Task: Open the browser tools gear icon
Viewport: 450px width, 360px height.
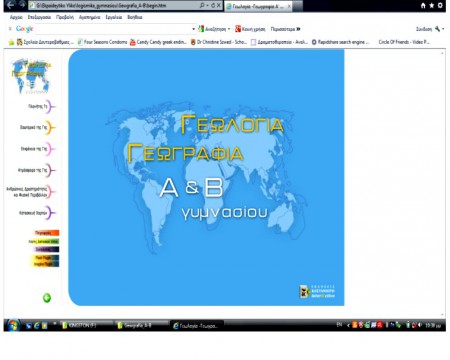Action: (x=440, y=5)
